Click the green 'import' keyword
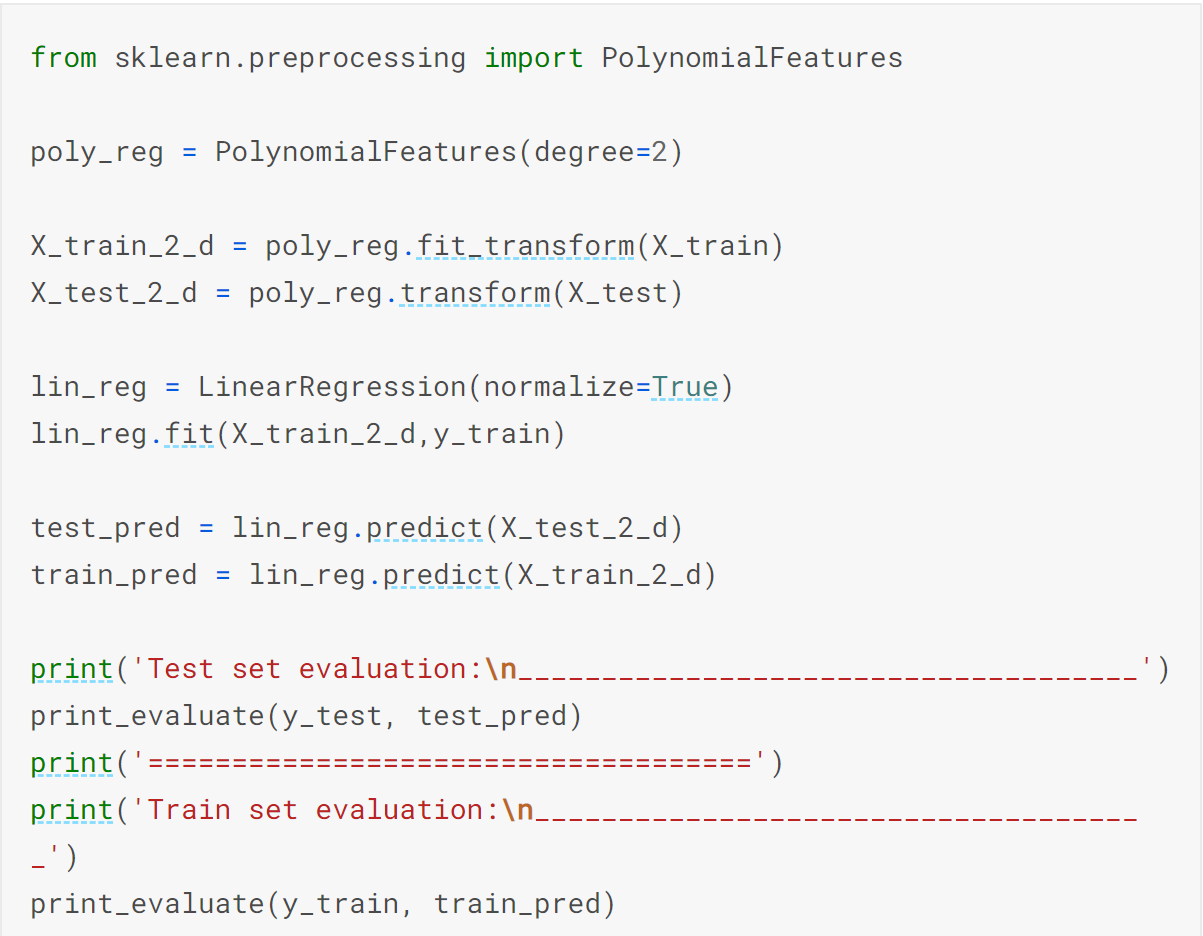1203x936 pixels. pyautogui.click(x=534, y=58)
